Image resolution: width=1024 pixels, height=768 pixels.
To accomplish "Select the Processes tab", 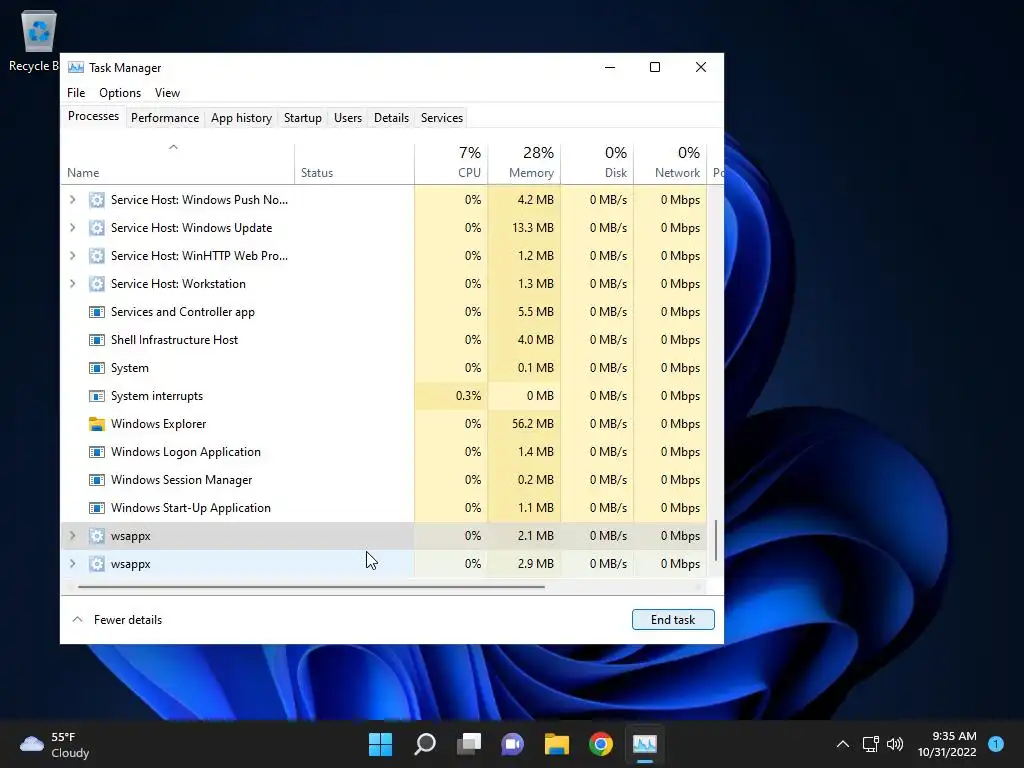I will click(x=93, y=116).
